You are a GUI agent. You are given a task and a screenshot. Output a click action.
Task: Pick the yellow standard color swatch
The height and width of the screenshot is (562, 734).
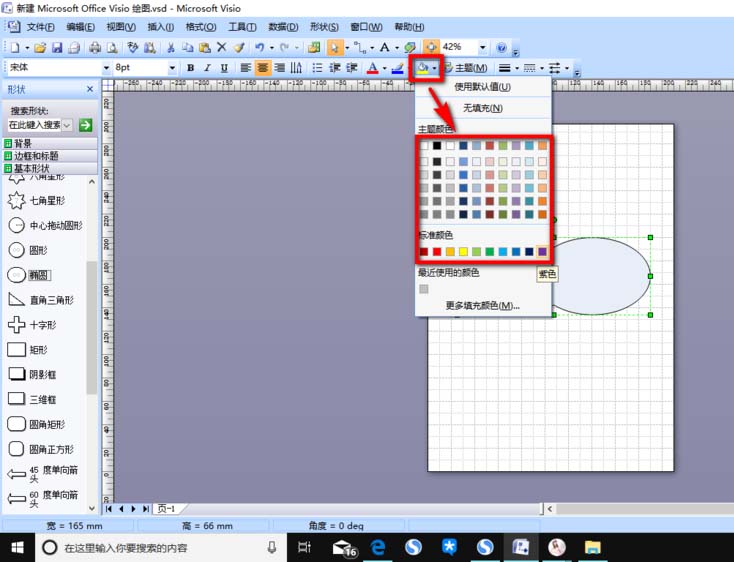click(463, 252)
